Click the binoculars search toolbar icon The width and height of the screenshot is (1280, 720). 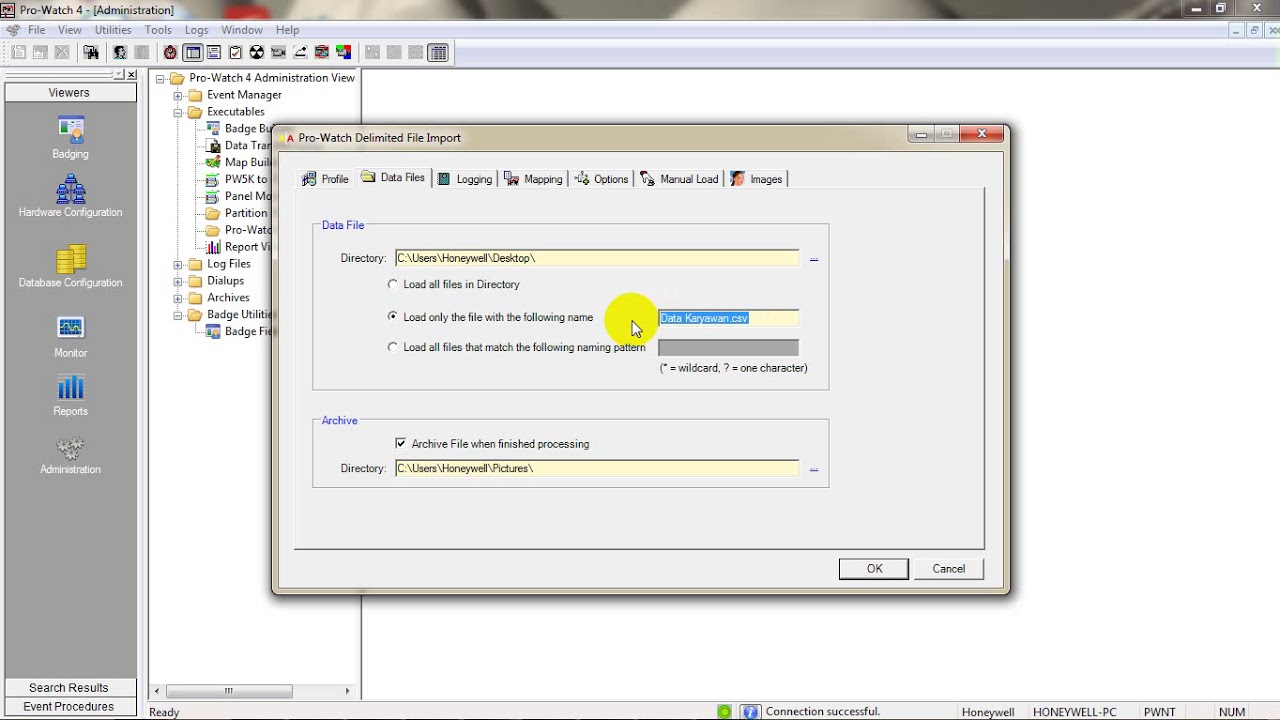91,53
